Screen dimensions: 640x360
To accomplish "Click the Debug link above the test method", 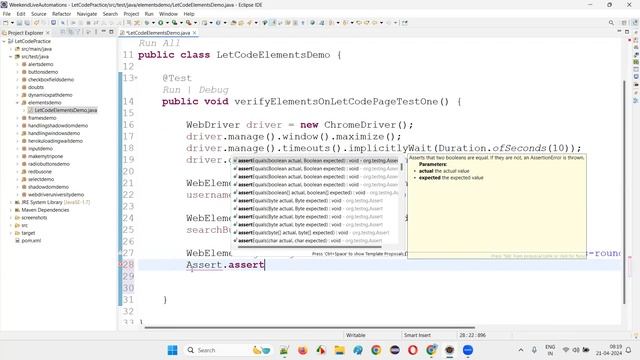I will click(213, 90).
